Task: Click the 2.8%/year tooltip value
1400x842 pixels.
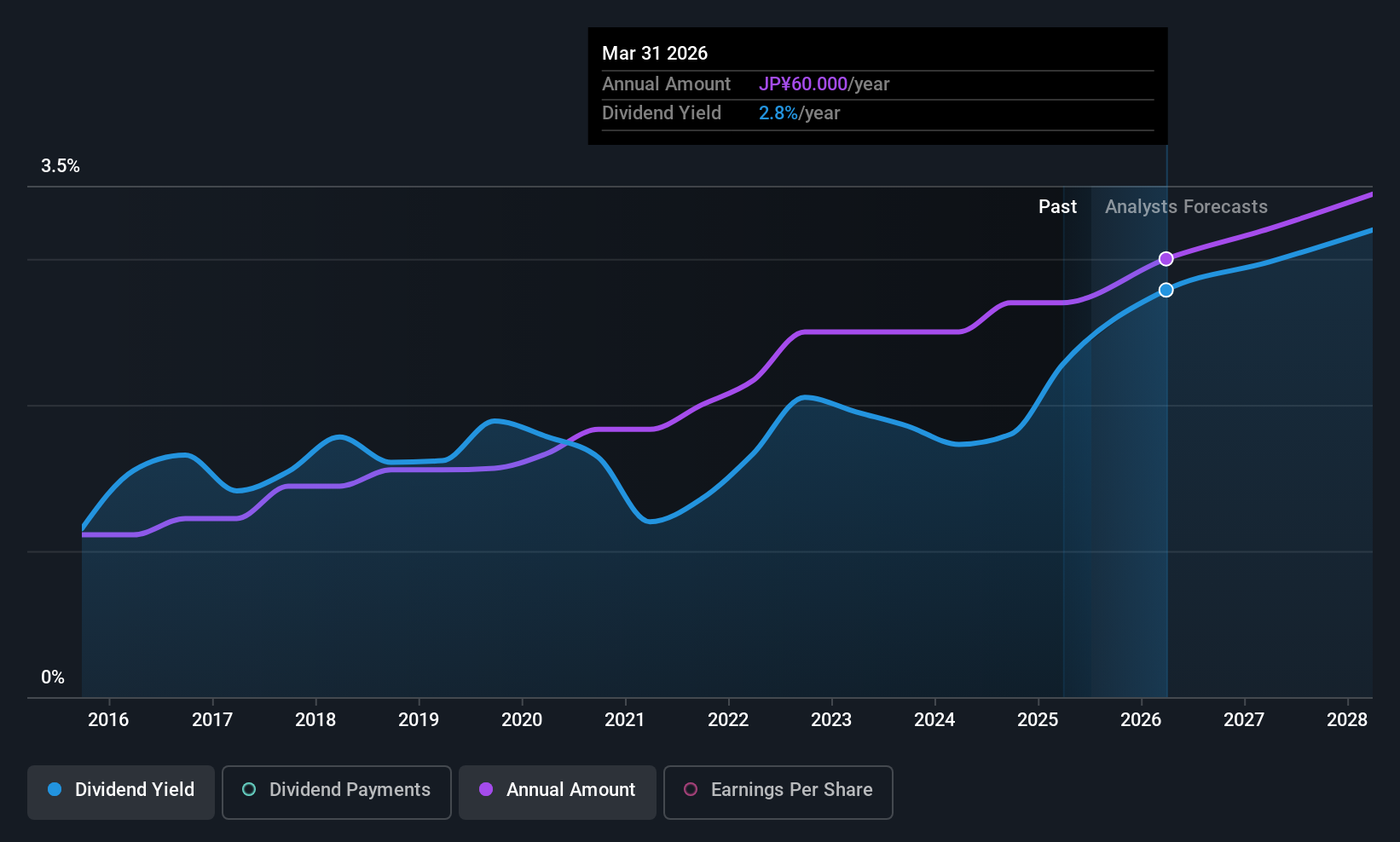Action: (799, 113)
